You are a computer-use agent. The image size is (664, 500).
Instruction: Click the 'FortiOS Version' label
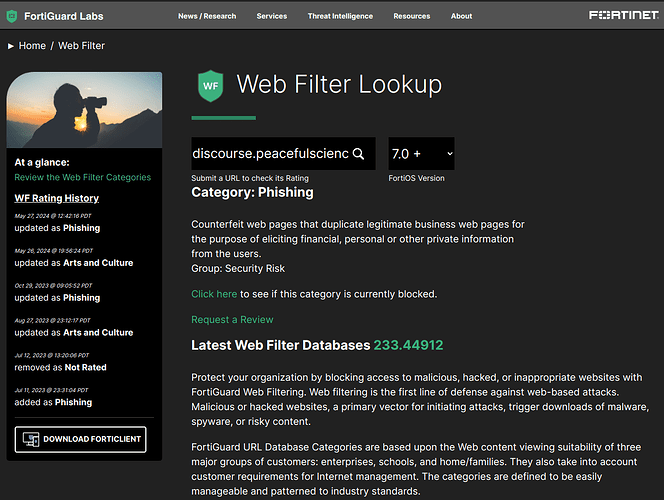click(x=416, y=178)
